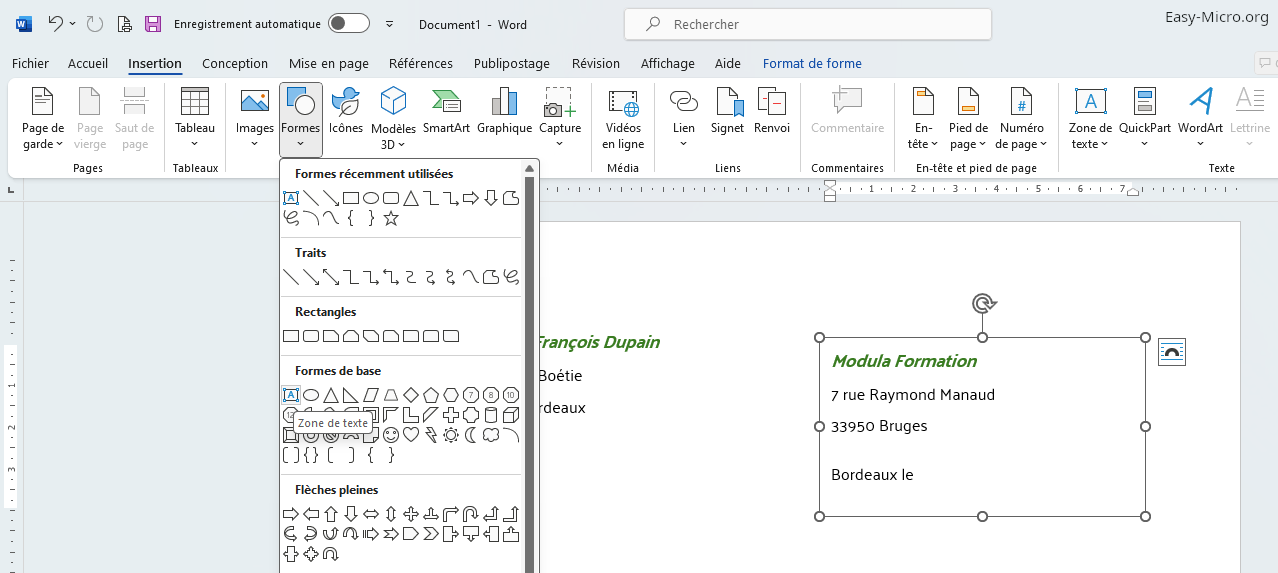Switch to the Affichage tab
This screenshot has height=573, width=1278.
point(668,63)
